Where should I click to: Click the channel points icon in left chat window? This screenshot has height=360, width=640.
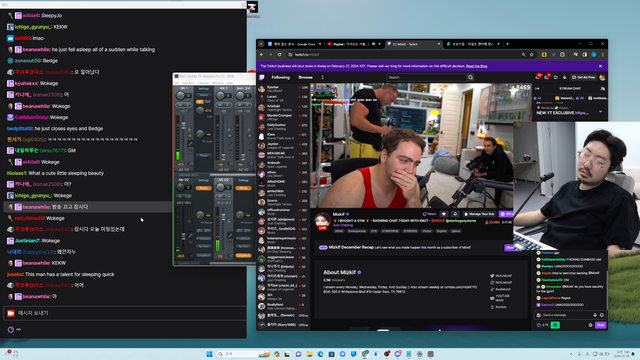11,329
